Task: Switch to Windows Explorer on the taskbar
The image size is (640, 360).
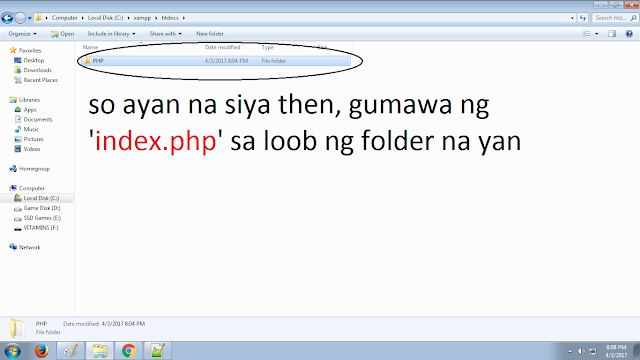Action: click(x=99, y=351)
